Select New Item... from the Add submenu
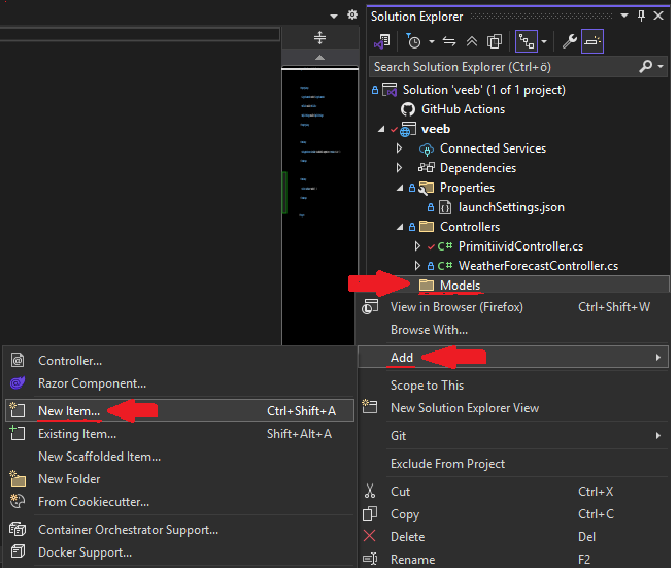Viewport: 671px width, 568px height. [x=69, y=410]
